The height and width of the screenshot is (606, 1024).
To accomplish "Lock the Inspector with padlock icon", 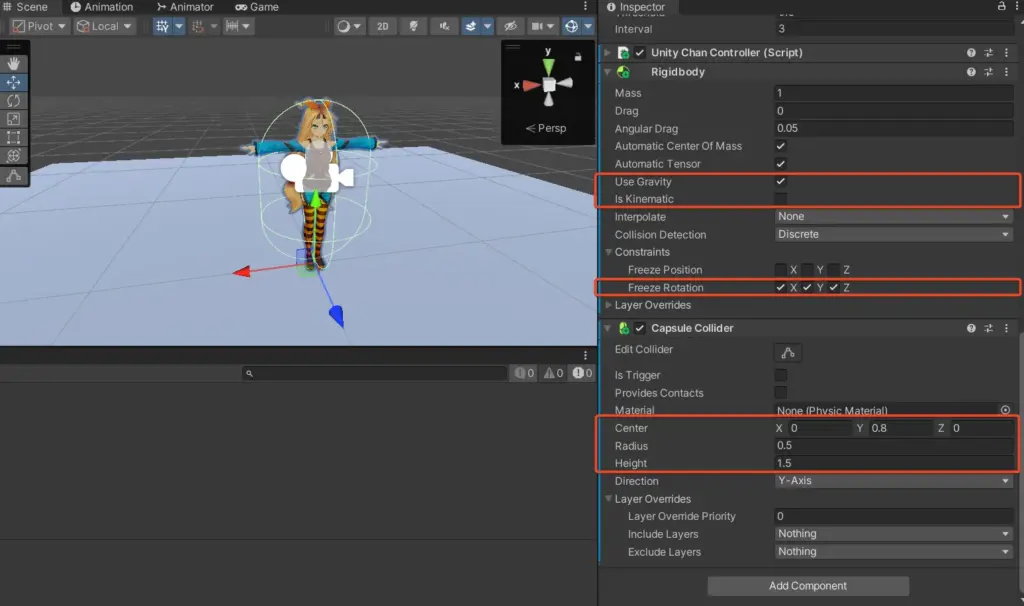I will point(1002,6).
